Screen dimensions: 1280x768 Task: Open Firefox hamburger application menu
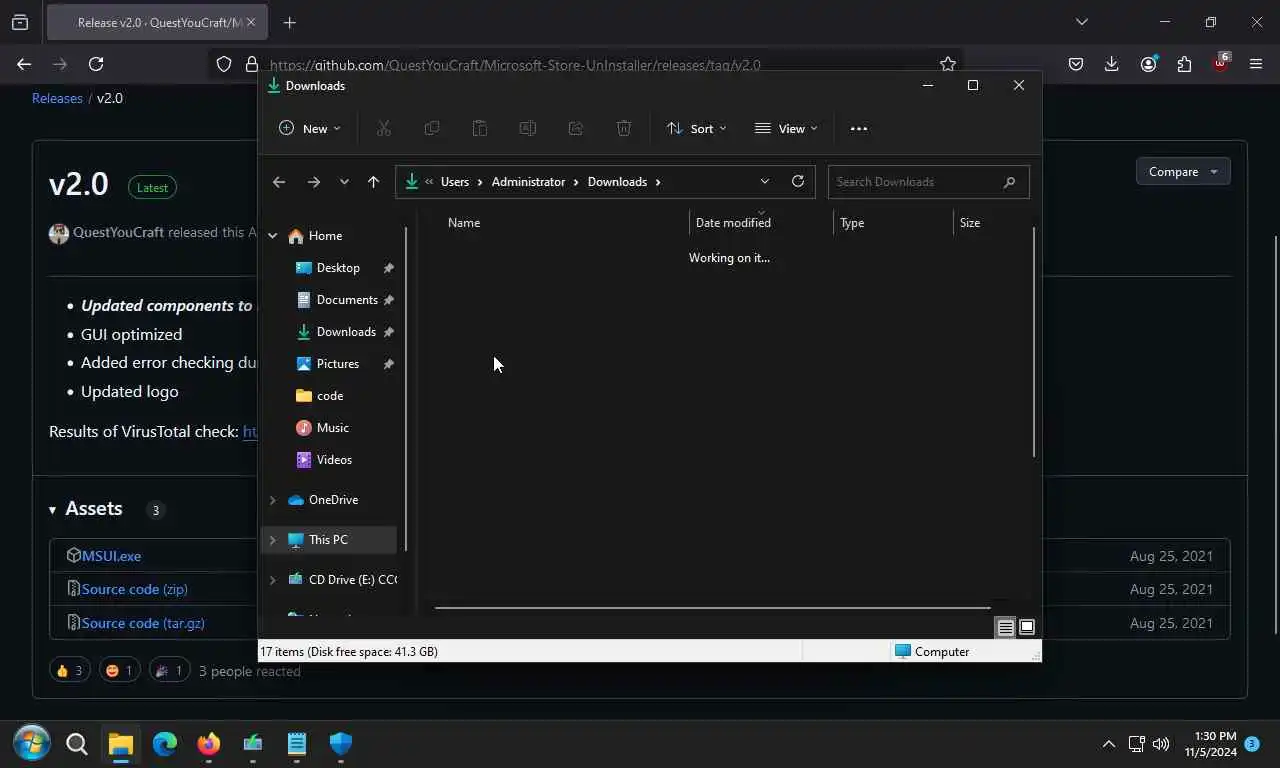point(1256,64)
